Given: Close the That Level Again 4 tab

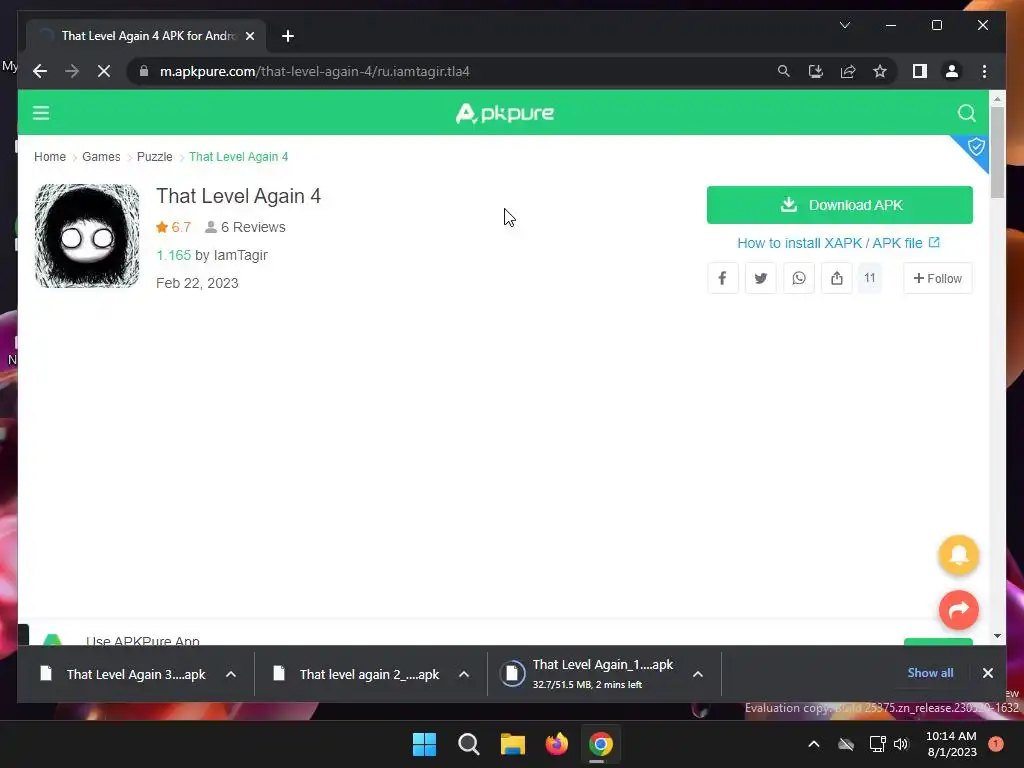Looking at the screenshot, I should click(249, 36).
